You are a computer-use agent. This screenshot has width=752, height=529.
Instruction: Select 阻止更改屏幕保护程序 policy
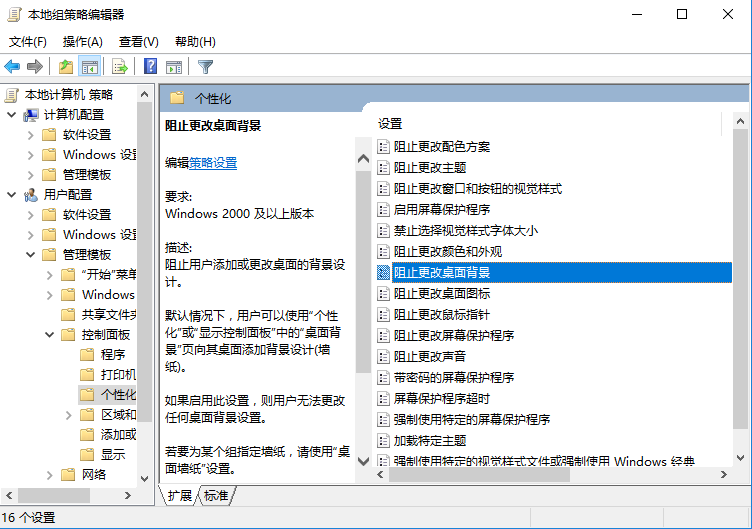[454, 336]
